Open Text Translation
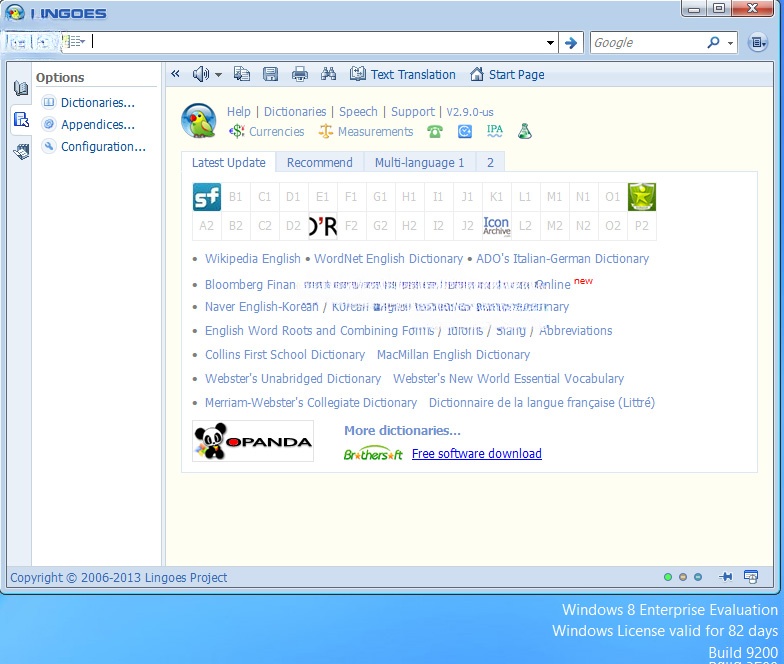This screenshot has height=664, width=784. click(x=402, y=74)
